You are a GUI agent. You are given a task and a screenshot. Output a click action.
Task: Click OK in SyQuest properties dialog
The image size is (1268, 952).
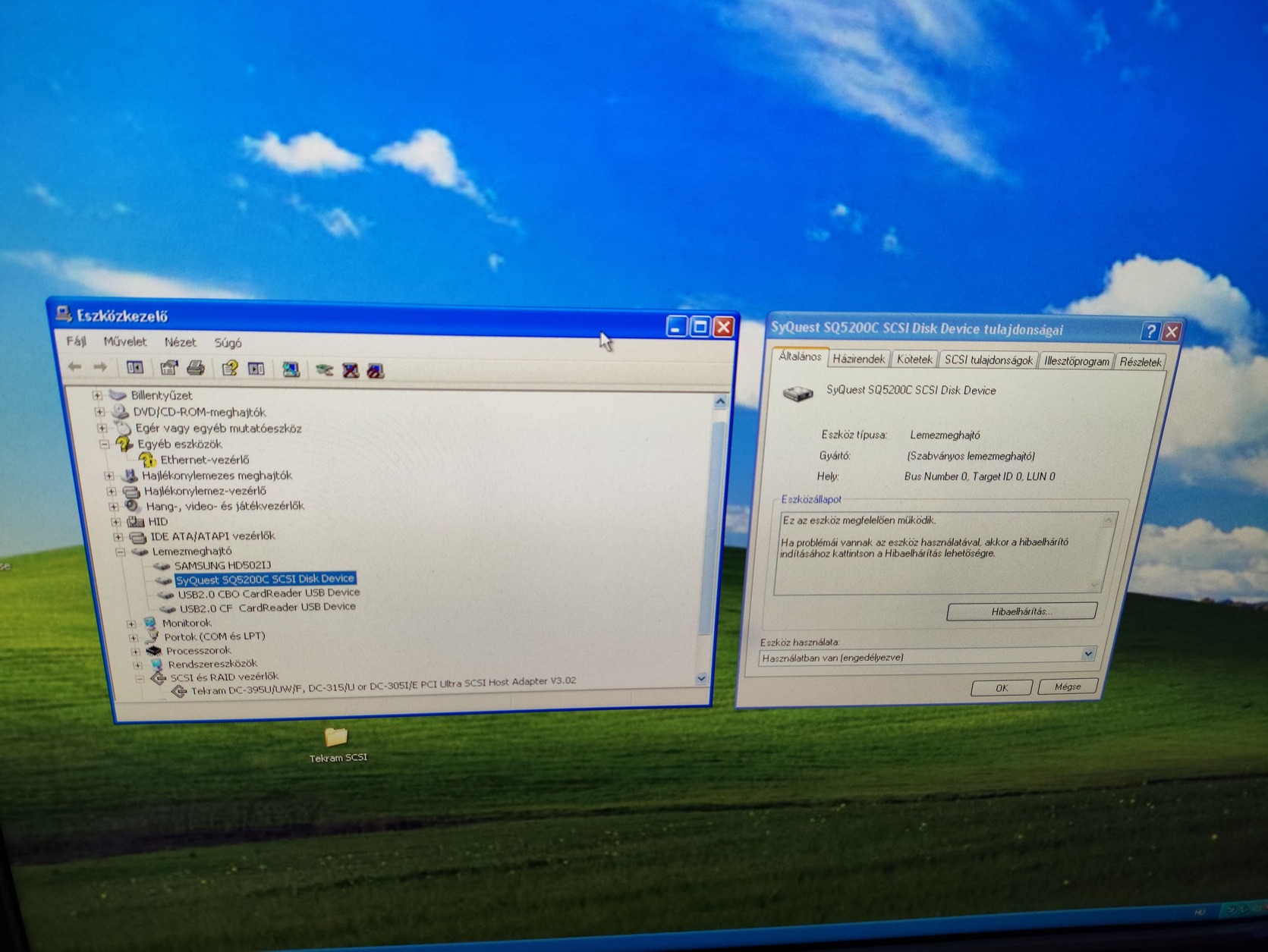pos(1002,687)
